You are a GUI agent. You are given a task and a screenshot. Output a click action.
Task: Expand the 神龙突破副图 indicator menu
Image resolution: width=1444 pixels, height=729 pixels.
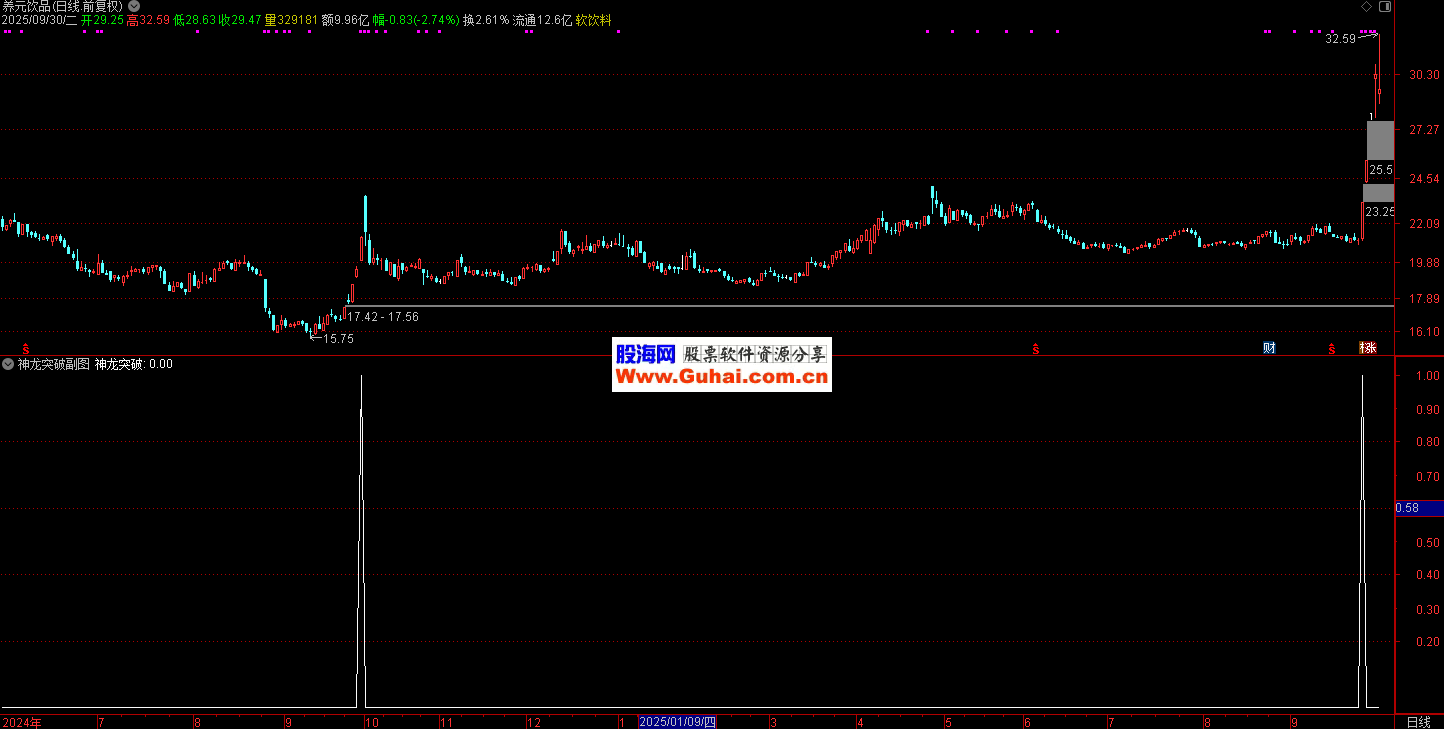click(x=8, y=364)
